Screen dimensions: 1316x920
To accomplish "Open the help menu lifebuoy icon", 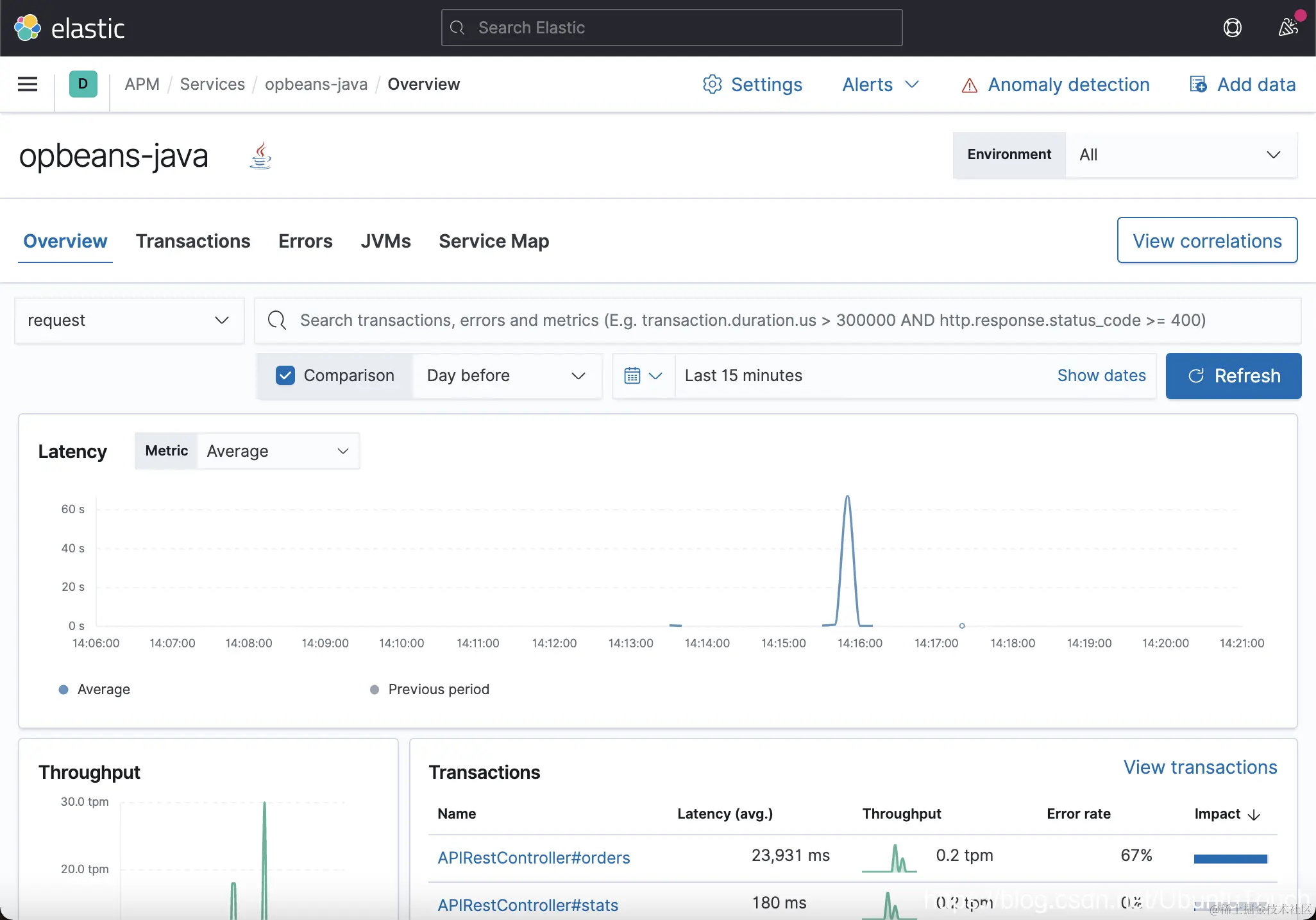I will 1232,28.
